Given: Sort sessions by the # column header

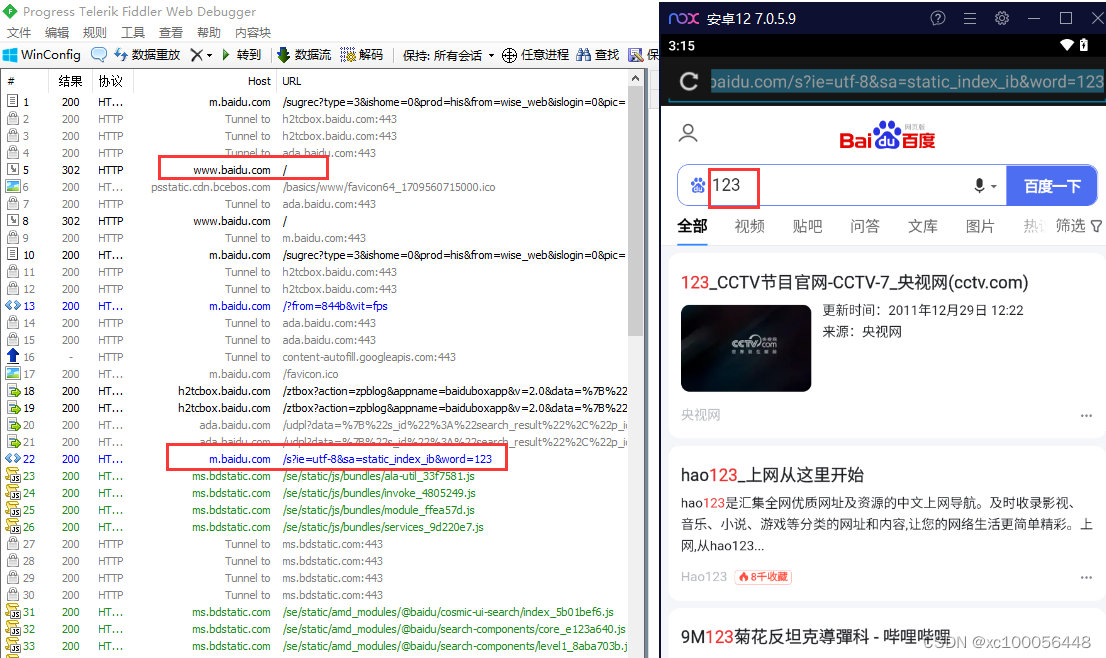Looking at the screenshot, I should pyautogui.click(x=25, y=81).
